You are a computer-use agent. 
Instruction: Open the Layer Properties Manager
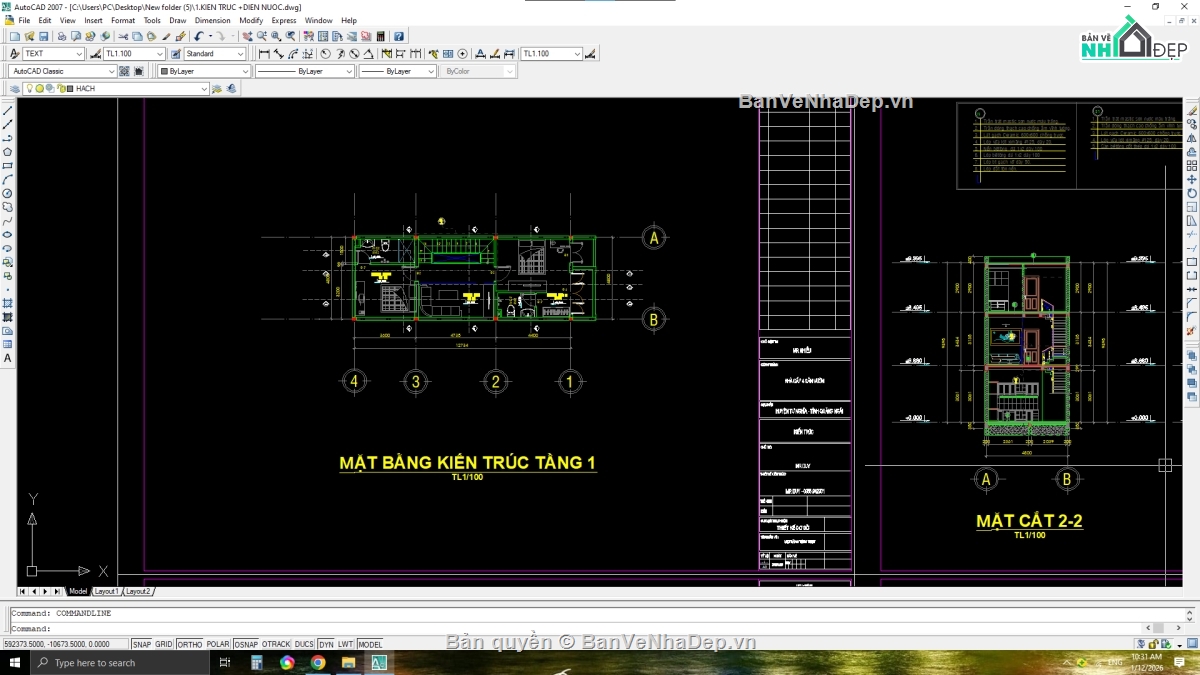tap(17, 88)
